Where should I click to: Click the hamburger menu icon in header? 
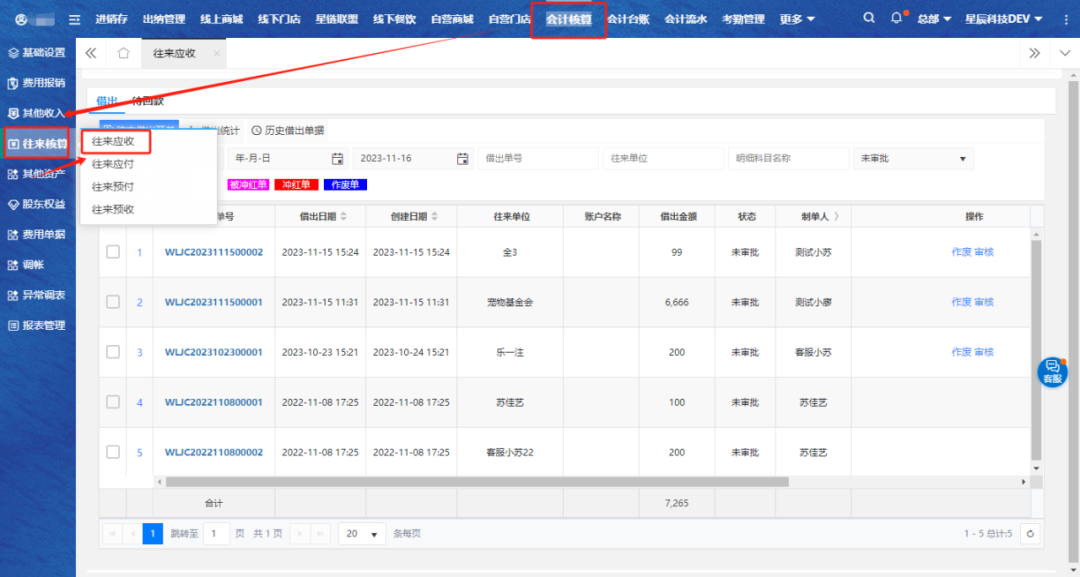[x=74, y=19]
